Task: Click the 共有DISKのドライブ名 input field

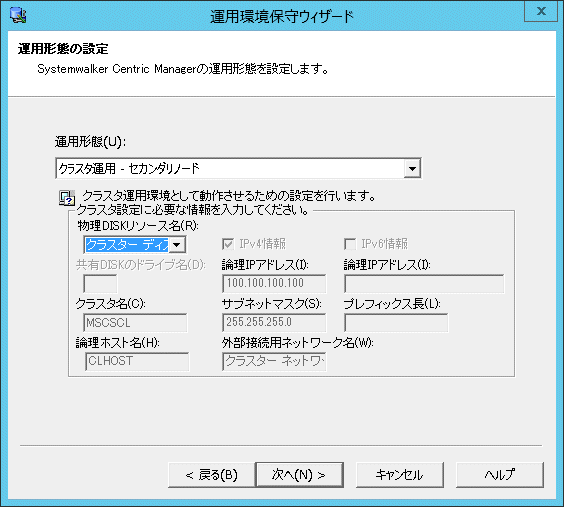Action: pos(100,284)
